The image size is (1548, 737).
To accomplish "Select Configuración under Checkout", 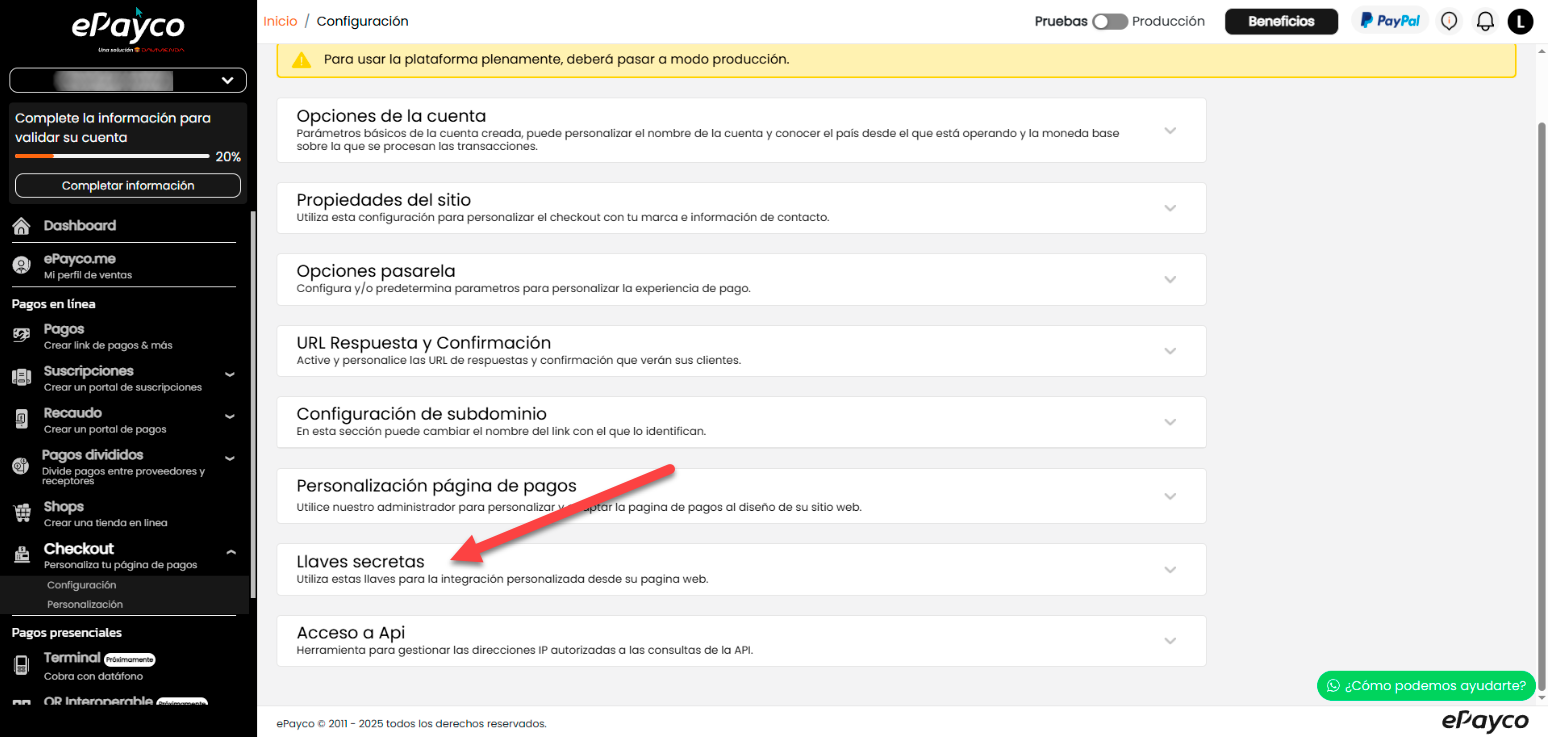I will click(82, 585).
